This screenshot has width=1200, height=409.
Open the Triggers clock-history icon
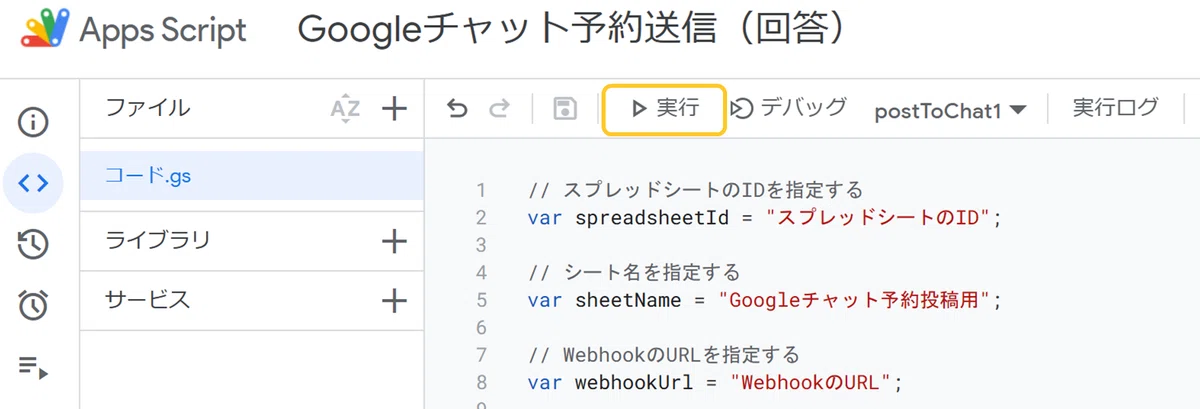pos(33,244)
